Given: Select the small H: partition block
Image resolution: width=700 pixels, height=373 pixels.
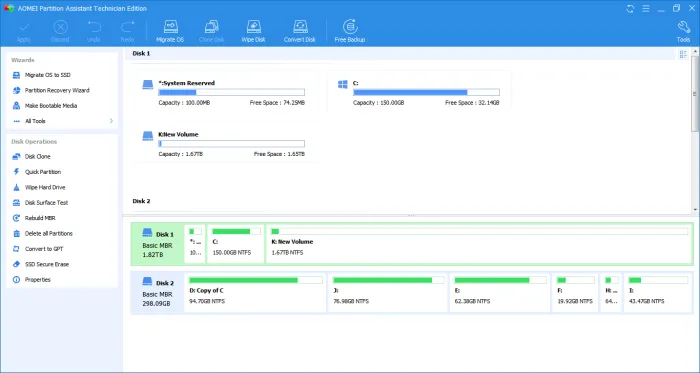Looking at the screenshot, I should point(611,293).
